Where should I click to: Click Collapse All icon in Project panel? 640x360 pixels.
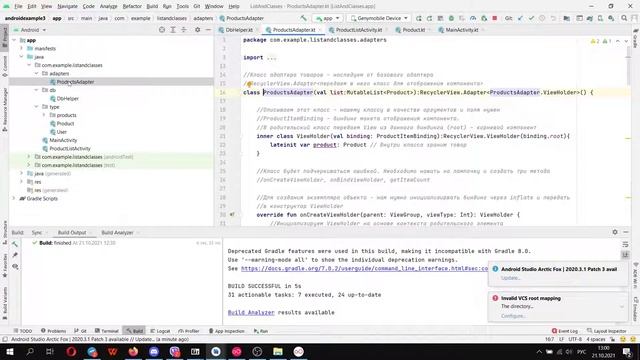tap(184, 30)
